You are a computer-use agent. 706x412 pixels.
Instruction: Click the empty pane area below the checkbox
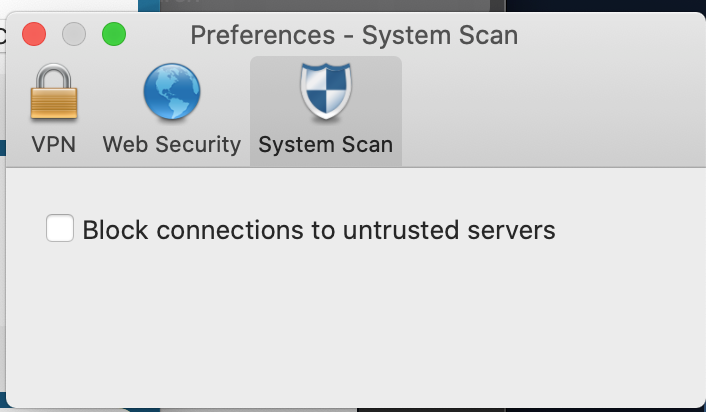tap(350, 320)
